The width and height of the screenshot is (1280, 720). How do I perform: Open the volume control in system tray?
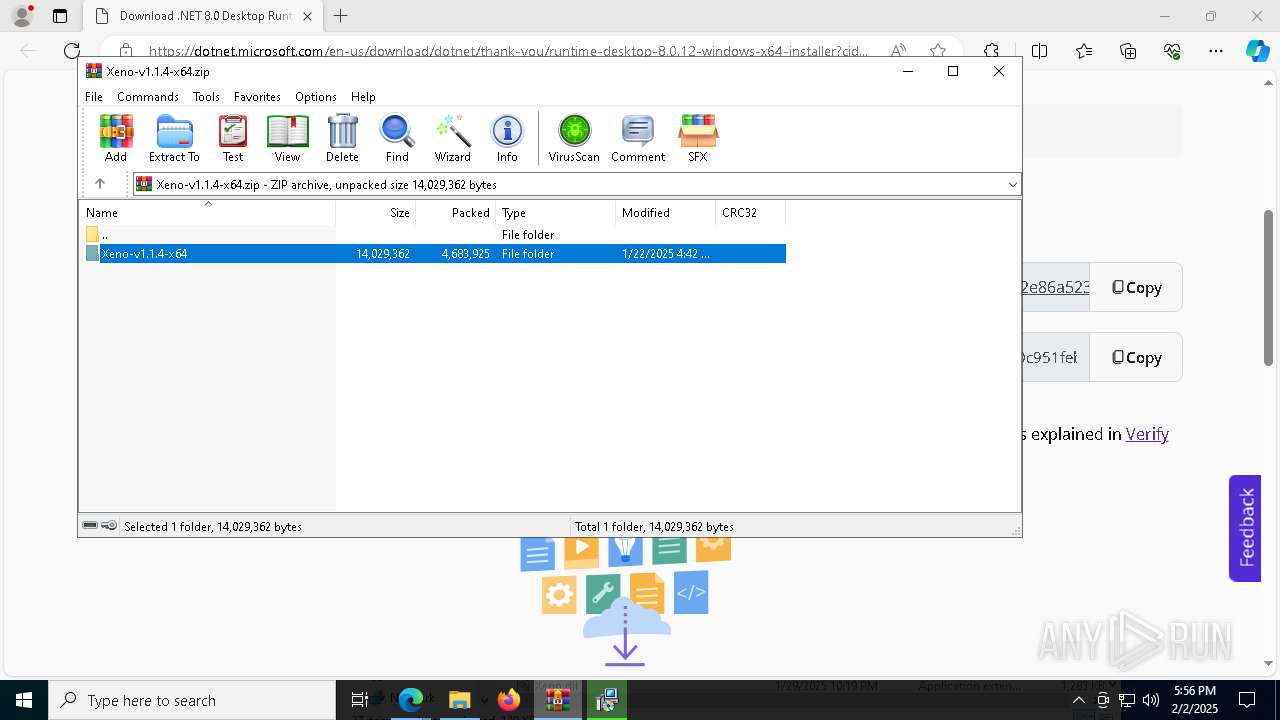(x=1151, y=700)
